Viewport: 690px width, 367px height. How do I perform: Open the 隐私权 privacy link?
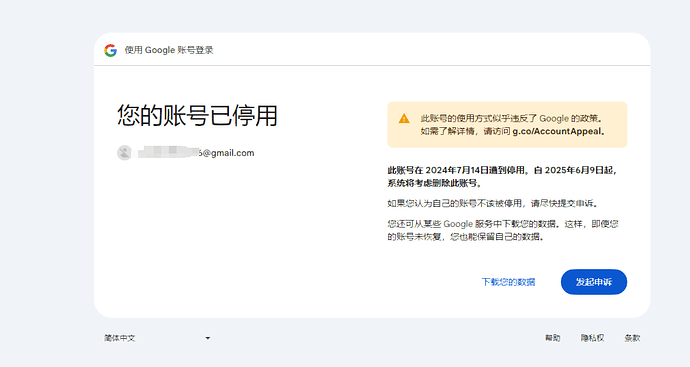point(592,338)
